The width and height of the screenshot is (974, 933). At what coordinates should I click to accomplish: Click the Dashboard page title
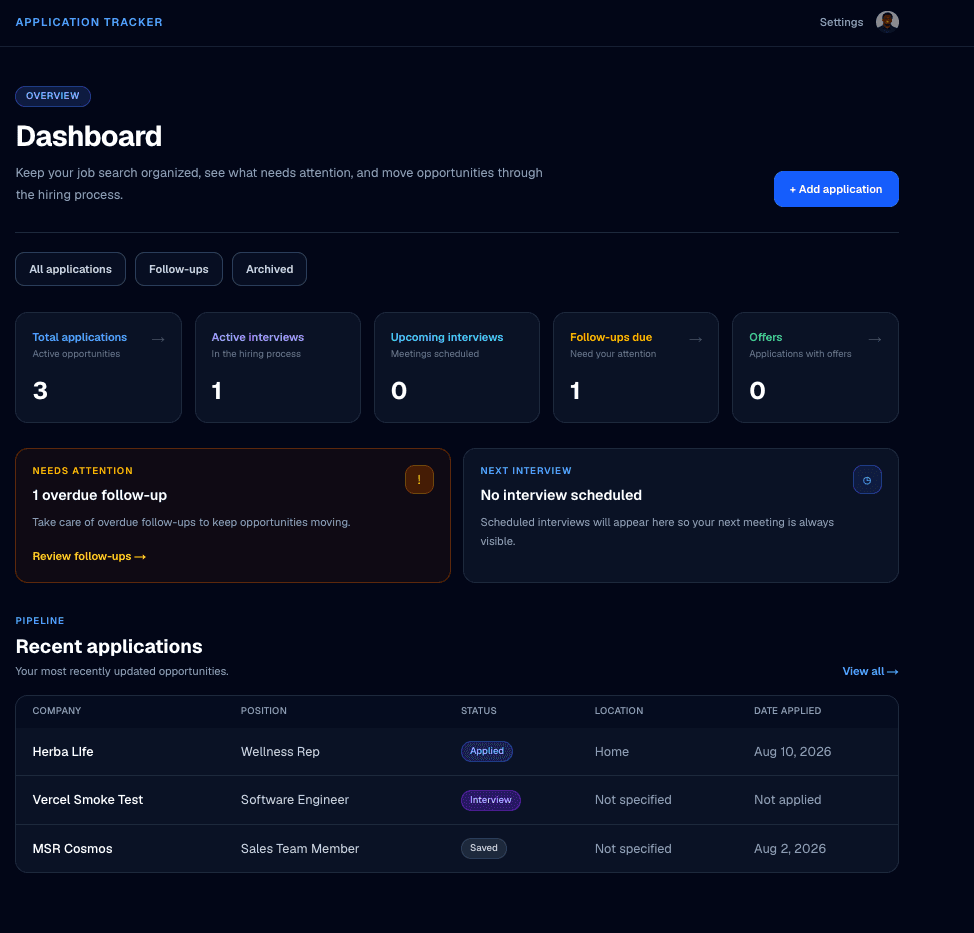(89, 136)
